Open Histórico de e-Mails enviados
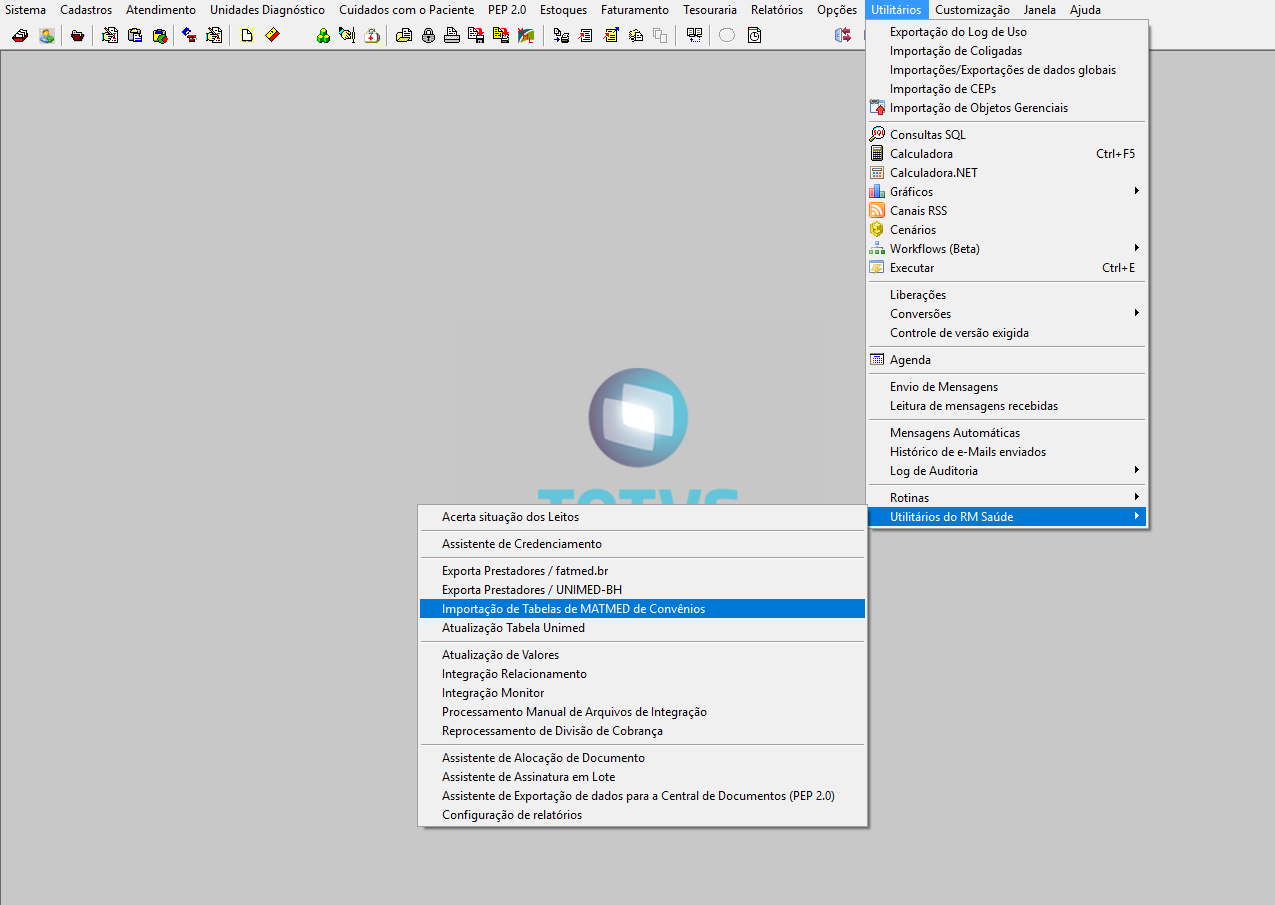Image resolution: width=1275 pixels, height=905 pixels. coord(1007,452)
